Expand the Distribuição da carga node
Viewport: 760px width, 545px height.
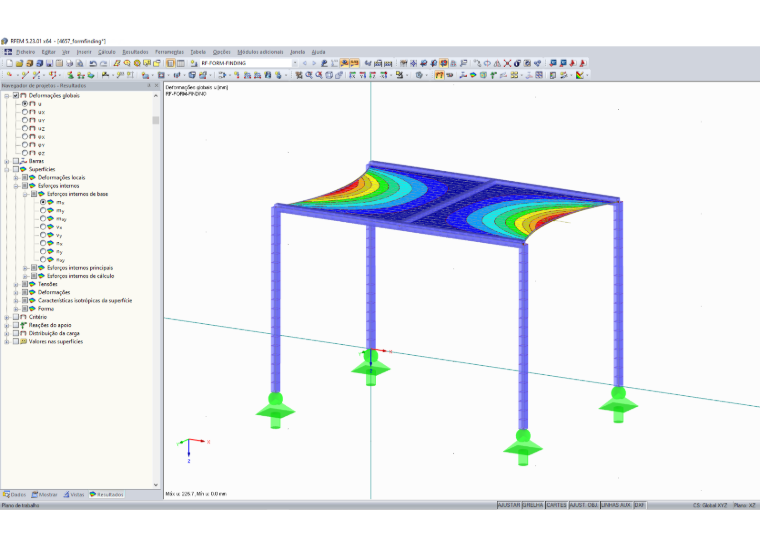[x=7, y=334]
